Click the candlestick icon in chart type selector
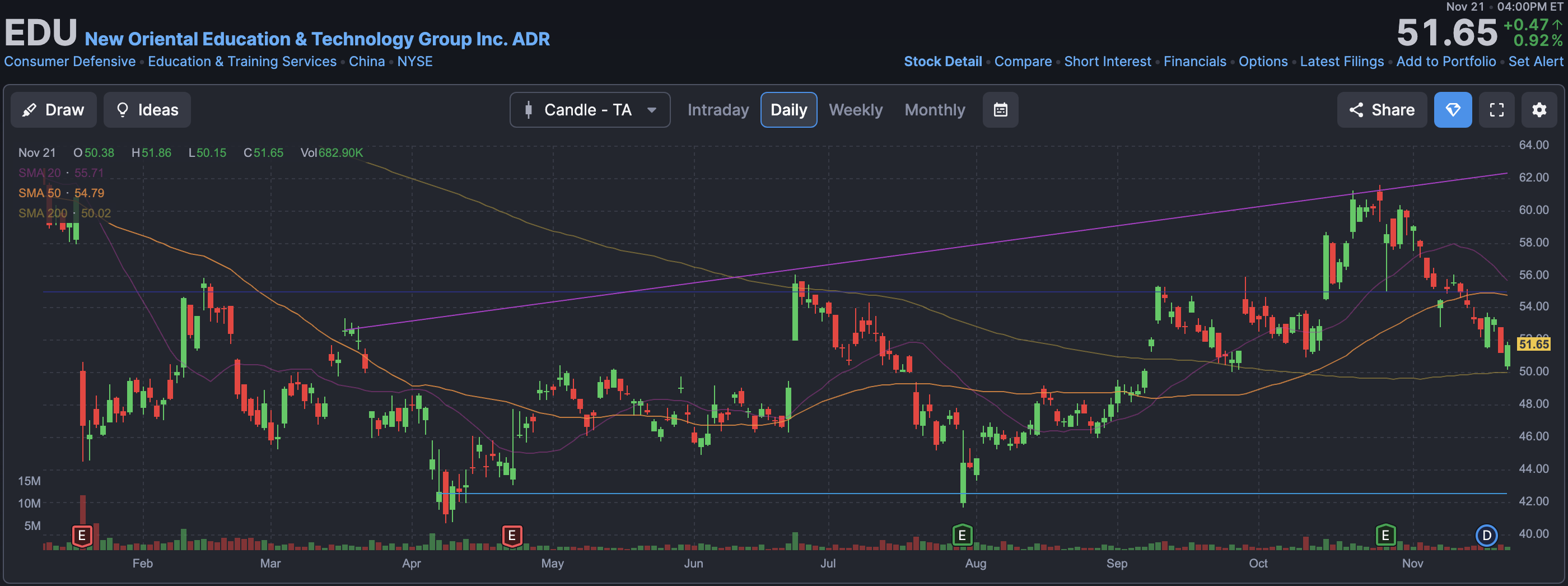This screenshot has height=586, width=1568. (528, 110)
